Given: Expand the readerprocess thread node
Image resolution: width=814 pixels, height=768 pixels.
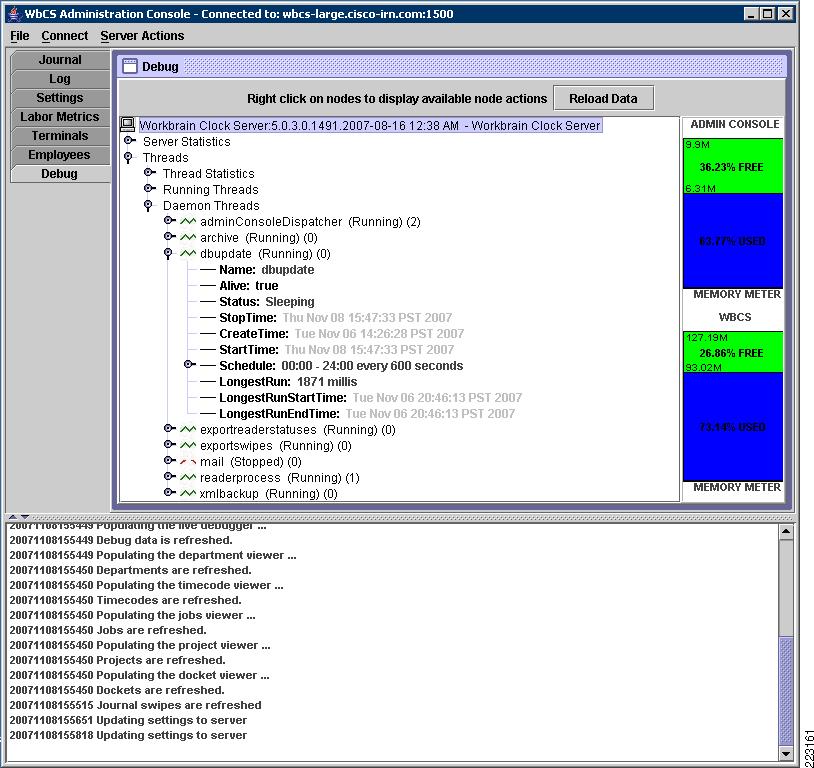Looking at the screenshot, I should (x=169, y=477).
